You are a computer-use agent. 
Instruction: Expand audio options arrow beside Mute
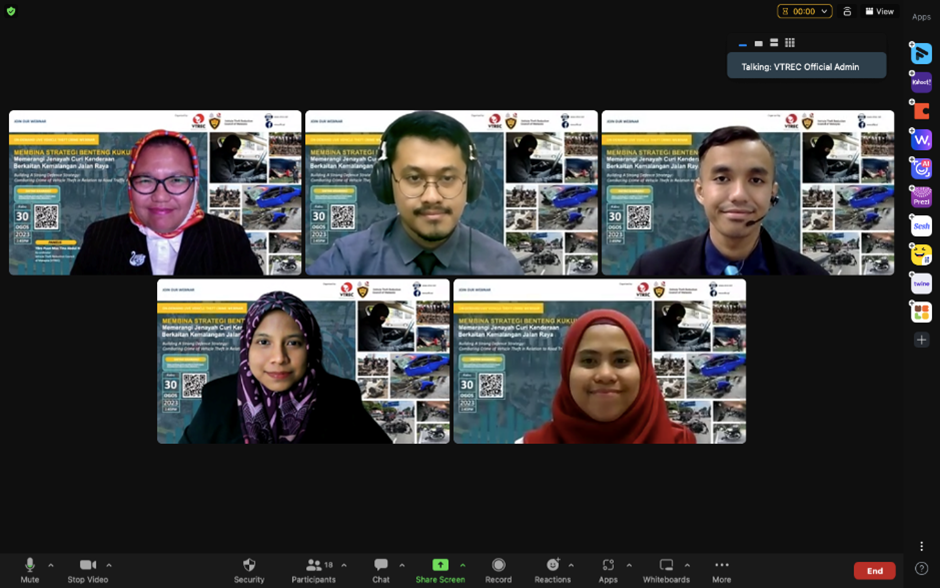click(x=51, y=565)
